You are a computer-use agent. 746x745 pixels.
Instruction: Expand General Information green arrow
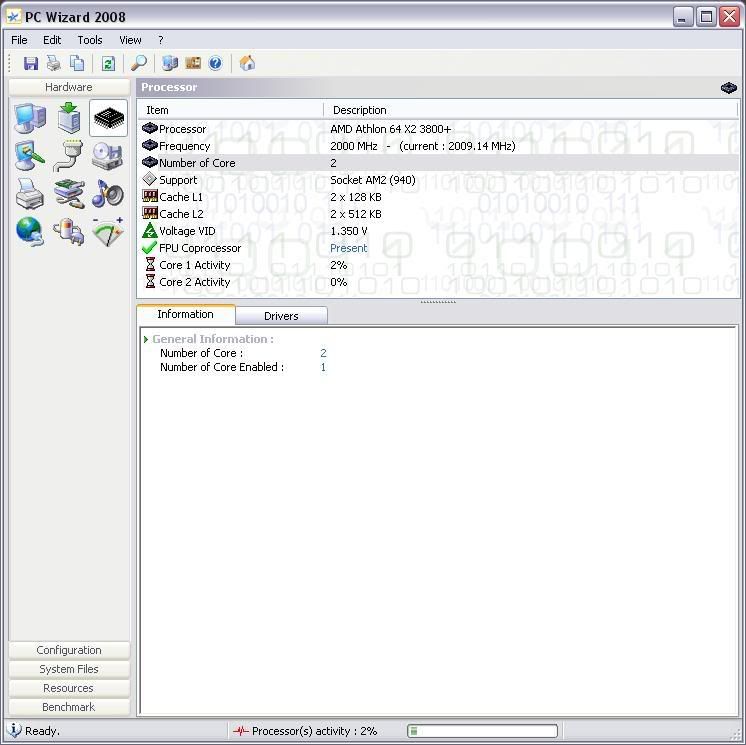click(x=146, y=339)
